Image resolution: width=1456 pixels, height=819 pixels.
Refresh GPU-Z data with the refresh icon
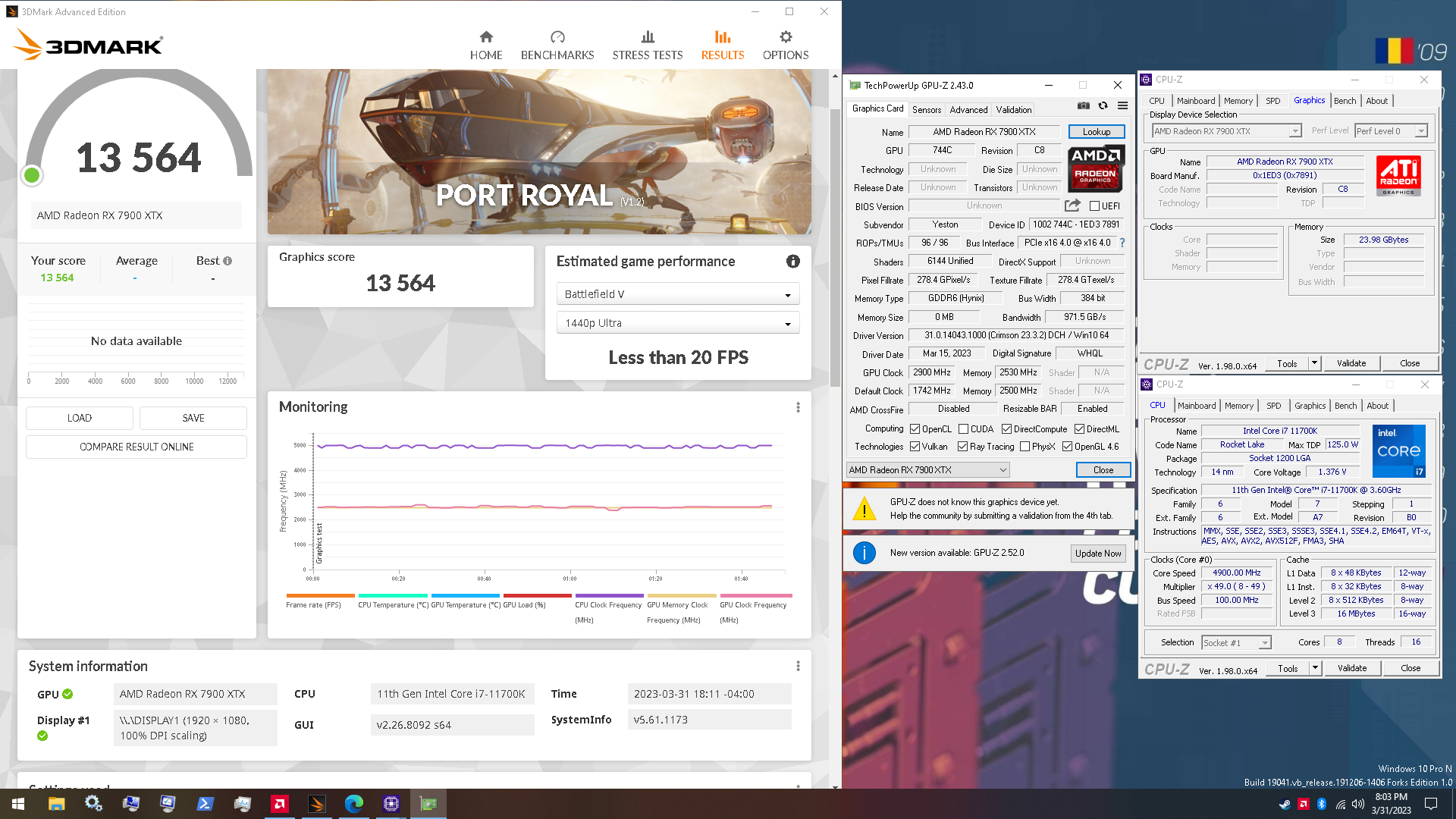(1103, 105)
